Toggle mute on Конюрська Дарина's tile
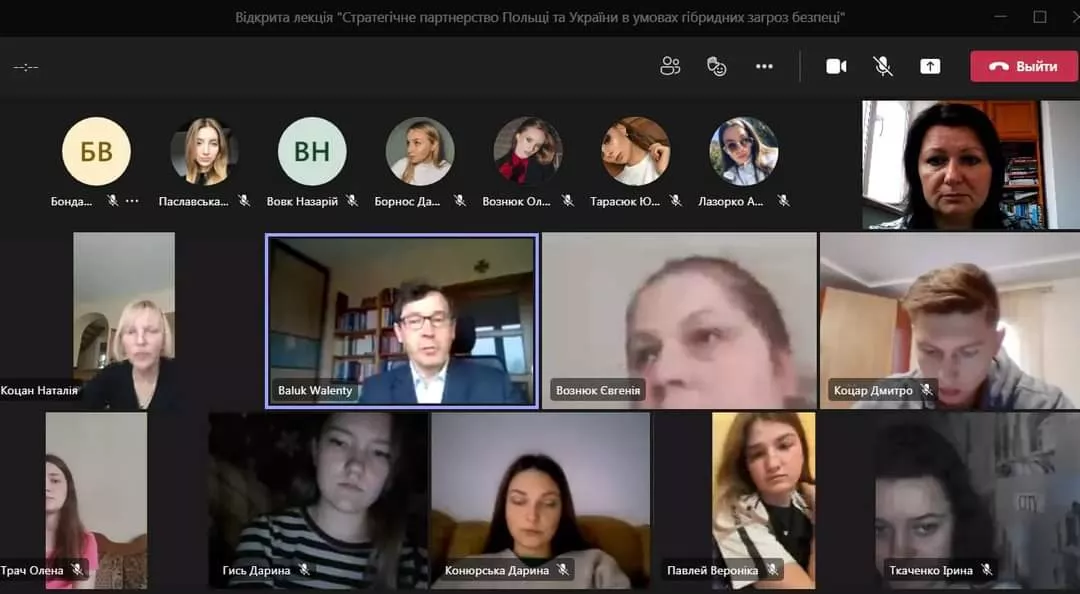1080x594 pixels. tap(563, 569)
